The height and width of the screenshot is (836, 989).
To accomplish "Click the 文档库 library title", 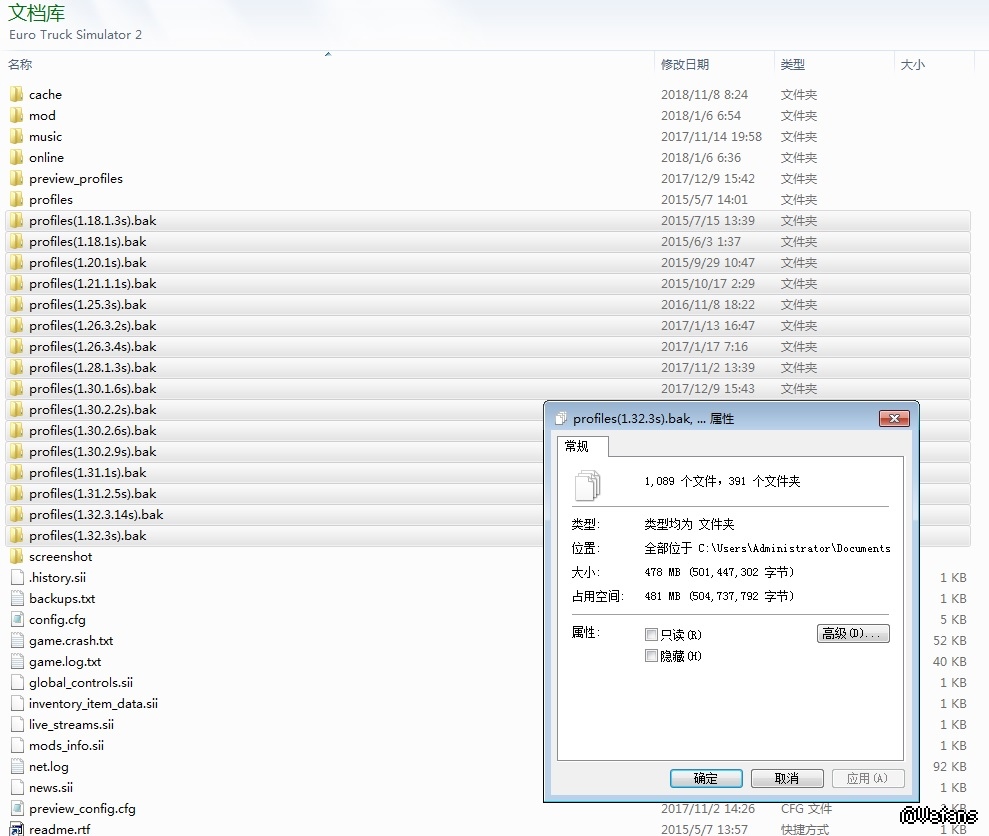I will [37, 12].
